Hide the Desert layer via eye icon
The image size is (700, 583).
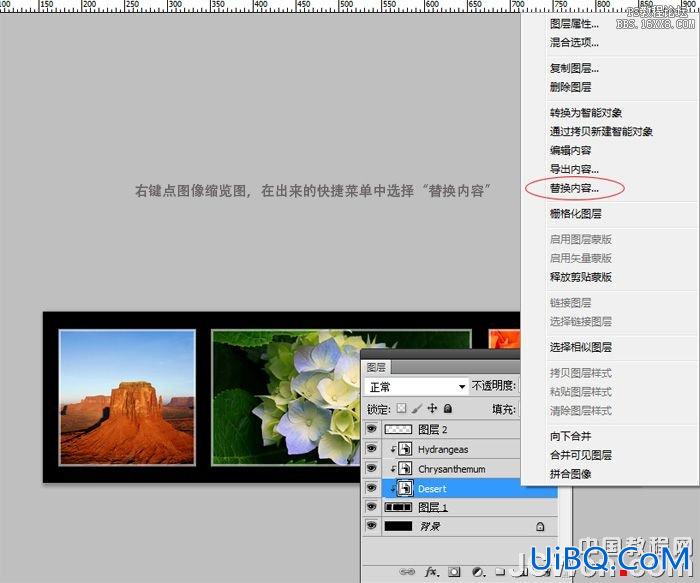(371, 487)
